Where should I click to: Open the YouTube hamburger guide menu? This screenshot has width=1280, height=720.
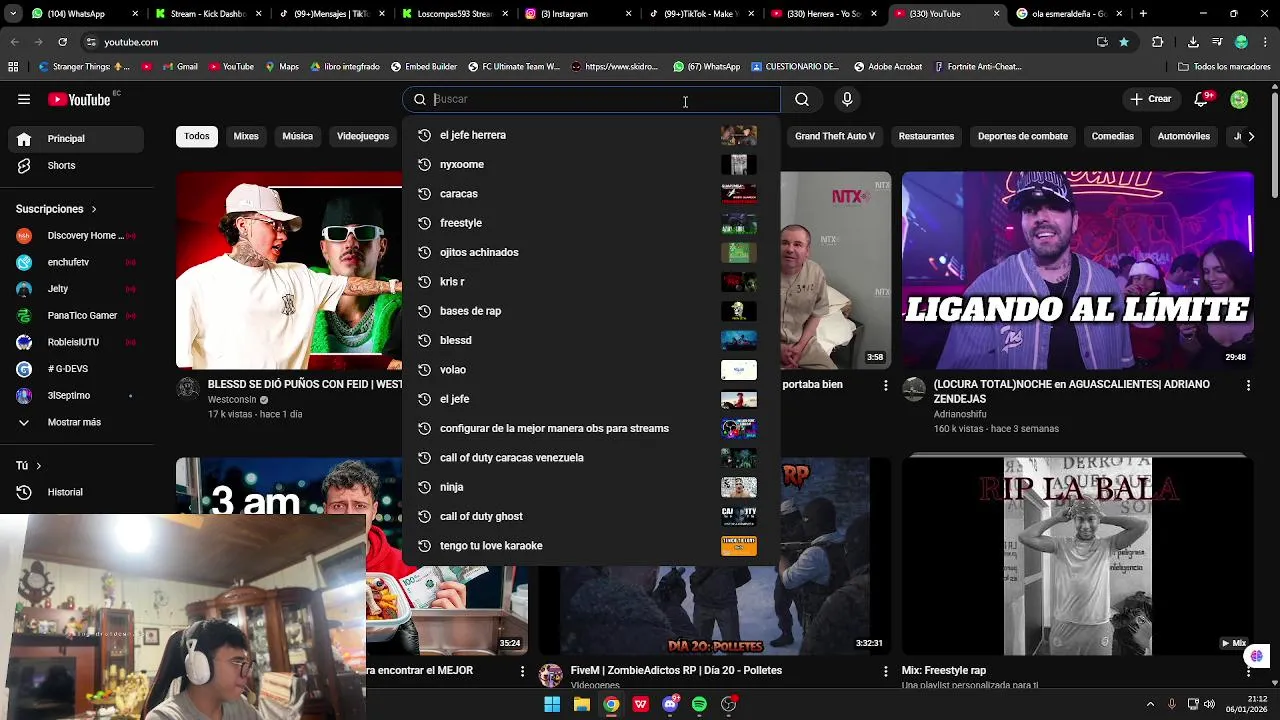pyautogui.click(x=24, y=99)
